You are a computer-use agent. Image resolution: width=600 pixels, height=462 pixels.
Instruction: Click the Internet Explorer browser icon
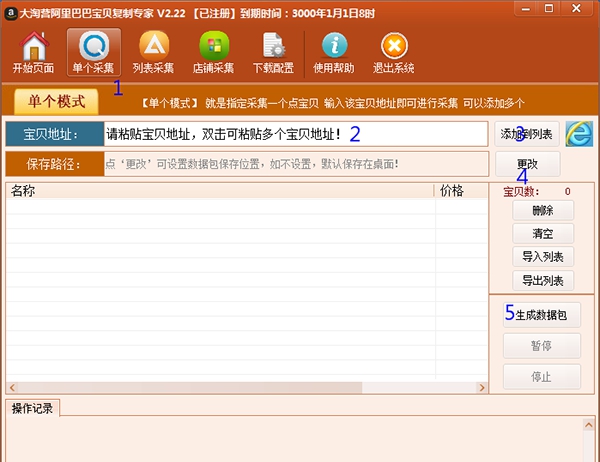pos(579,134)
